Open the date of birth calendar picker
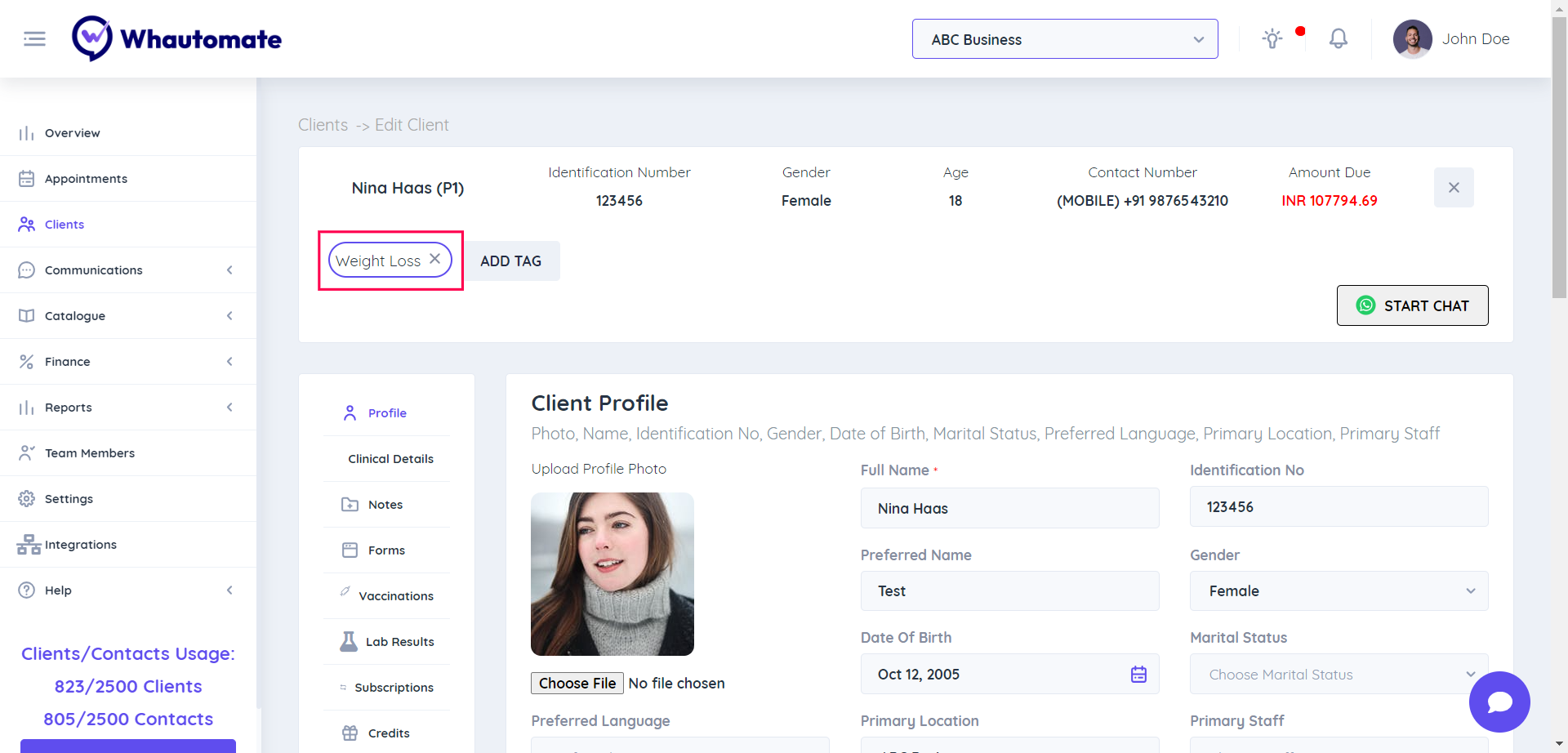1568x753 pixels. pyautogui.click(x=1138, y=675)
